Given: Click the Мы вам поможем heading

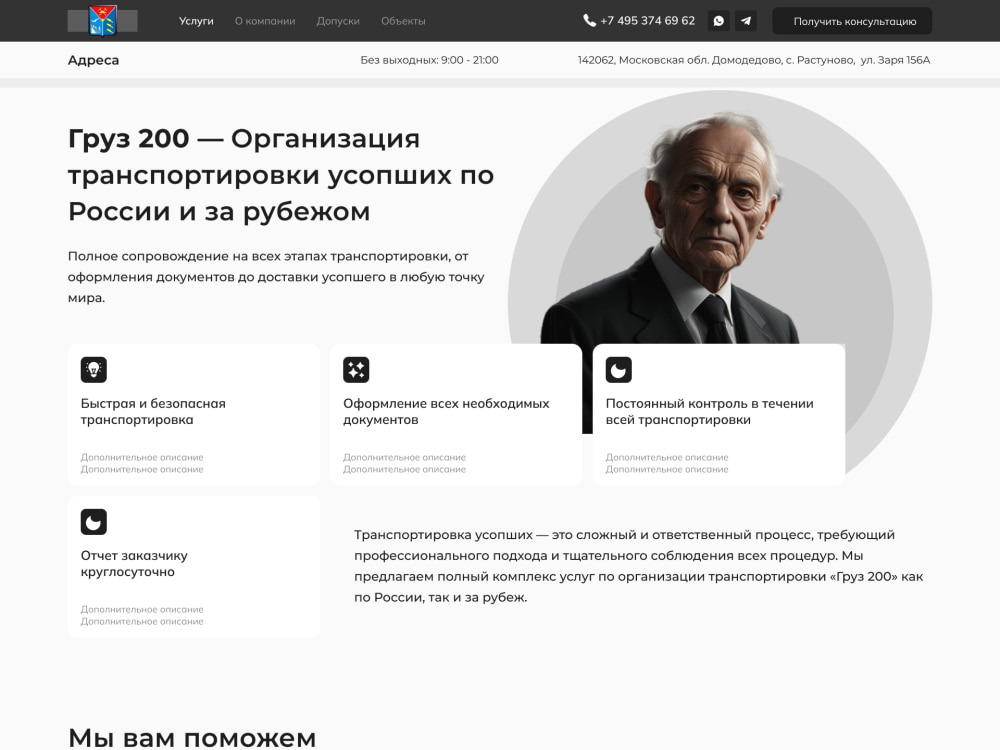Looking at the screenshot, I should coord(192,737).
